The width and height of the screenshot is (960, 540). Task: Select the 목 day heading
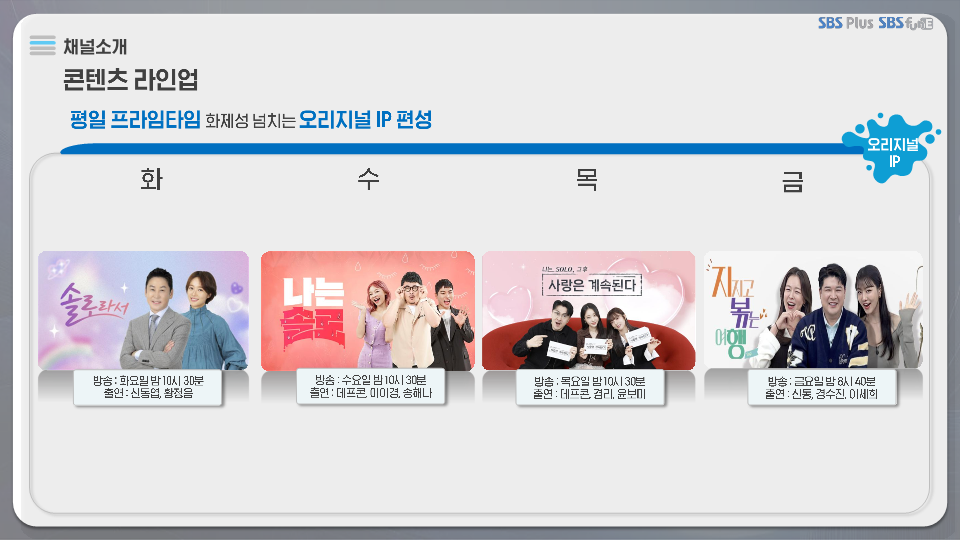(x=587, y=179)
